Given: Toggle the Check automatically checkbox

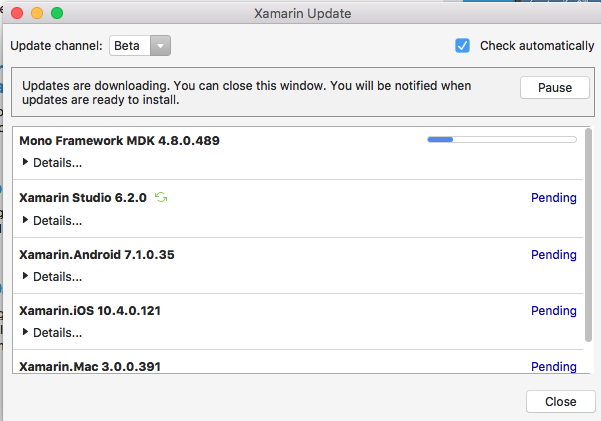Looking at the screenshot, I should point(462,46).
